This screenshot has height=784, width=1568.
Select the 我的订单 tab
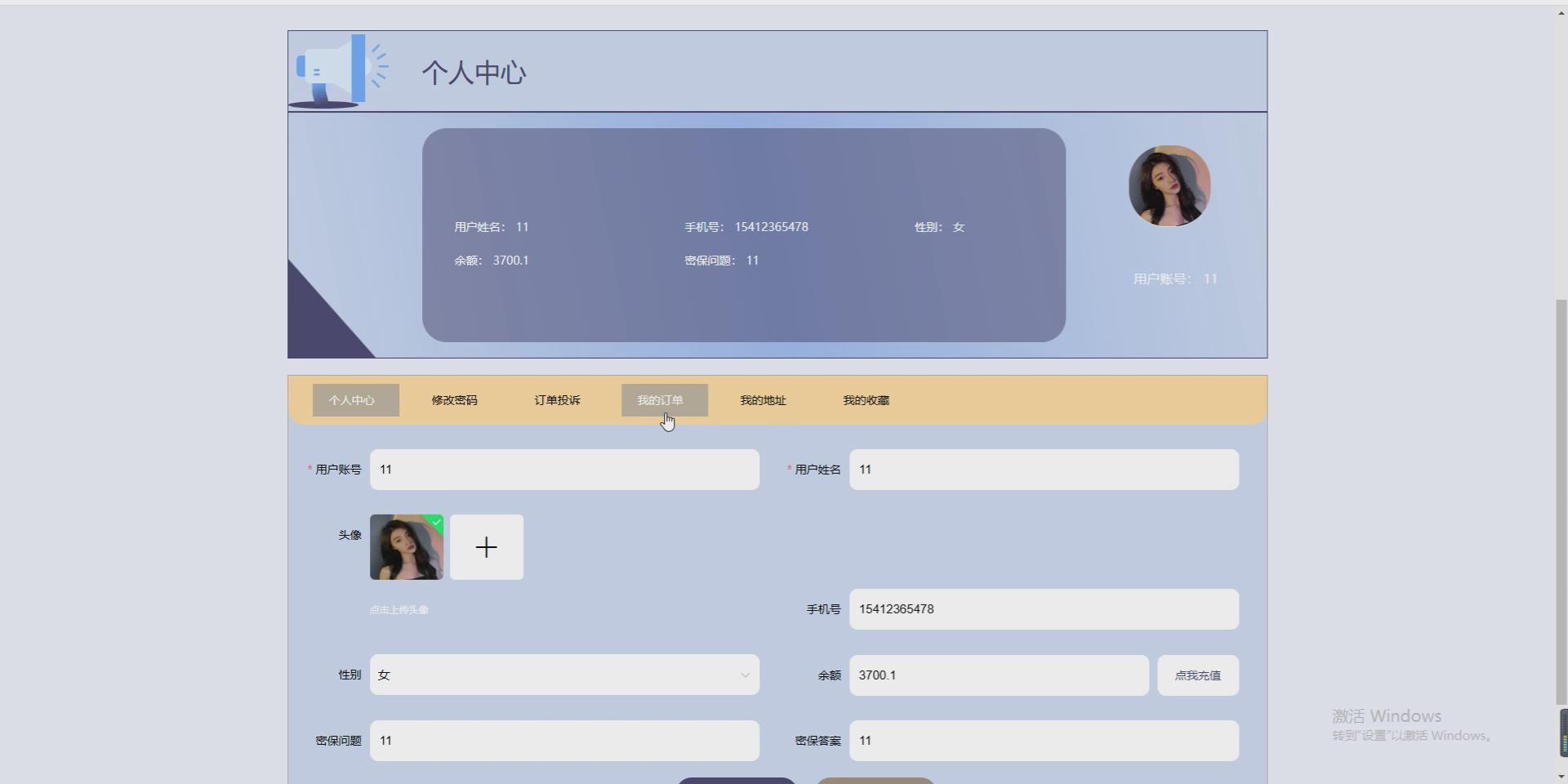(662, 399)
